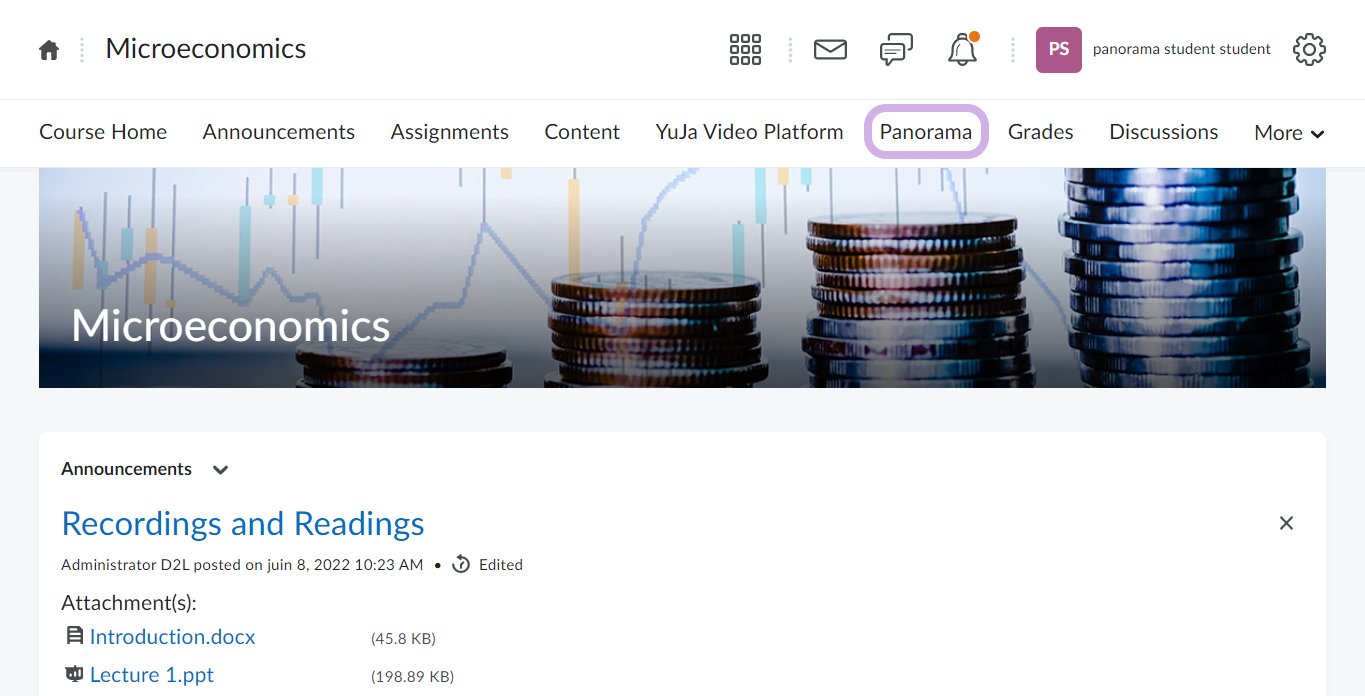Image resolution: width=1365 pixels, height=696 pixels.
Task: Check the update alerts bell icon
Action: pyautogui.click(x=962, y=49)
